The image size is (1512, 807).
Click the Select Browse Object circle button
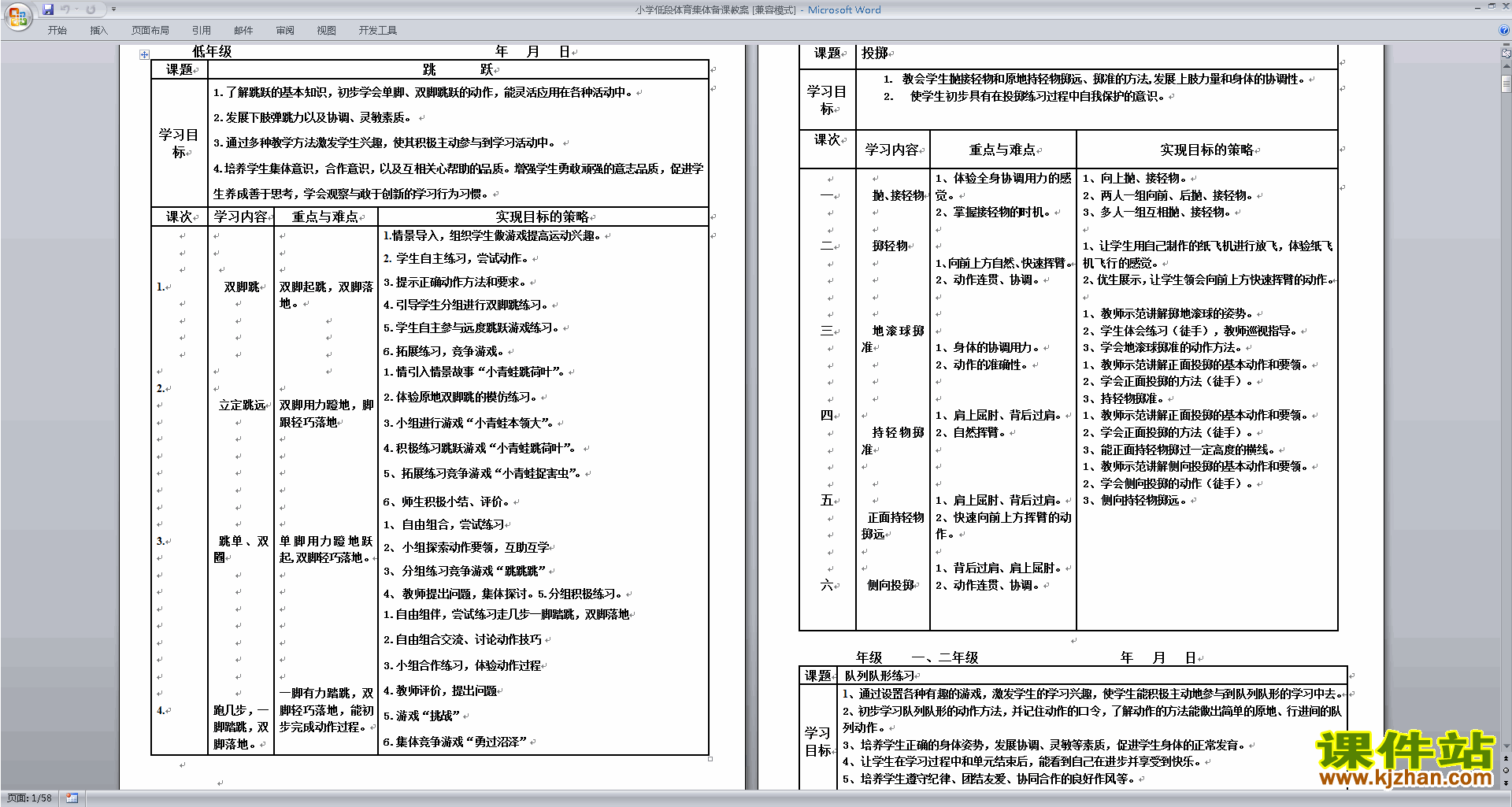tap(1506, 770)
